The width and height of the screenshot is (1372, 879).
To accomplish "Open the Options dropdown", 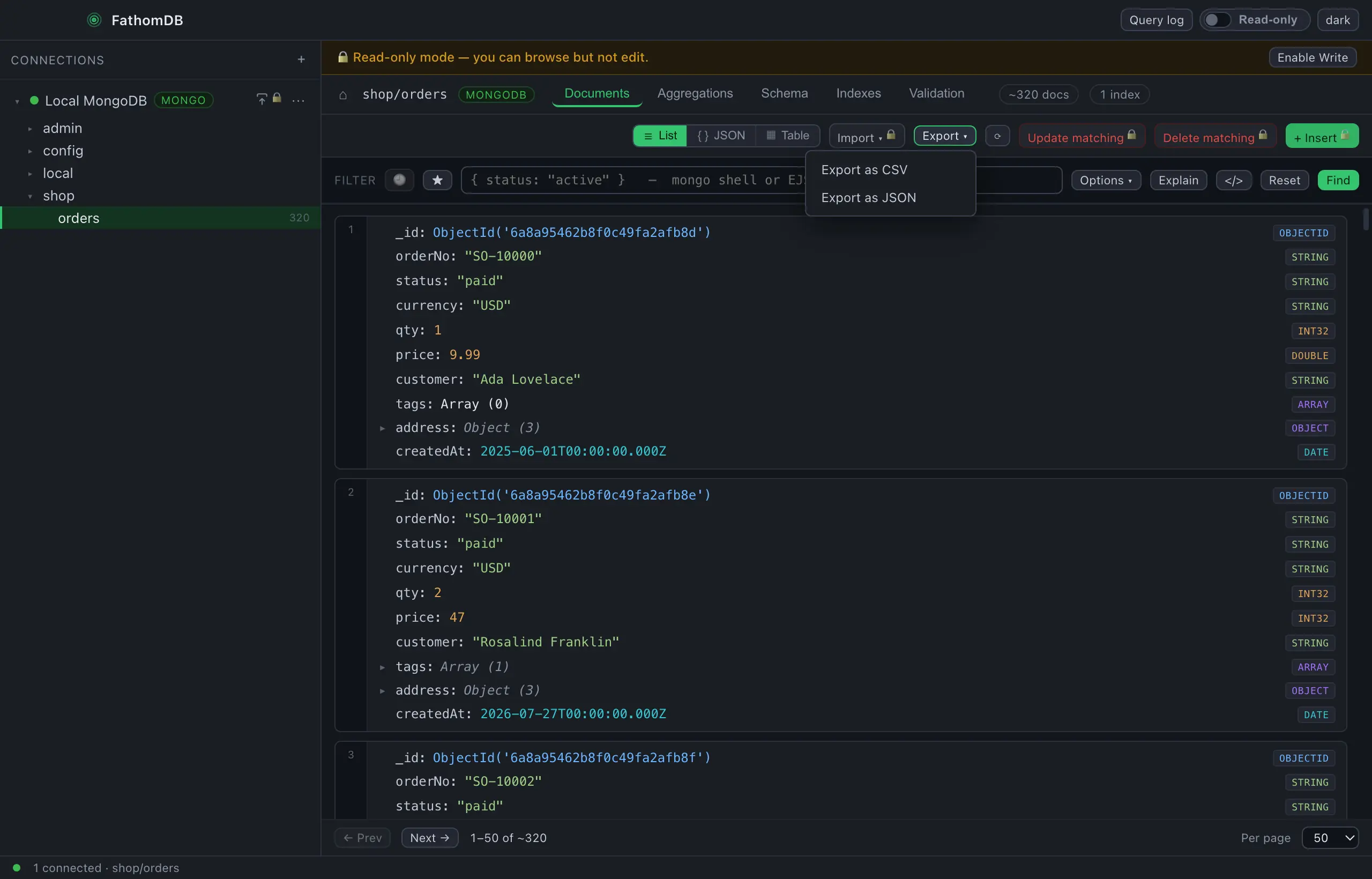I will (x=1106, y=181).
